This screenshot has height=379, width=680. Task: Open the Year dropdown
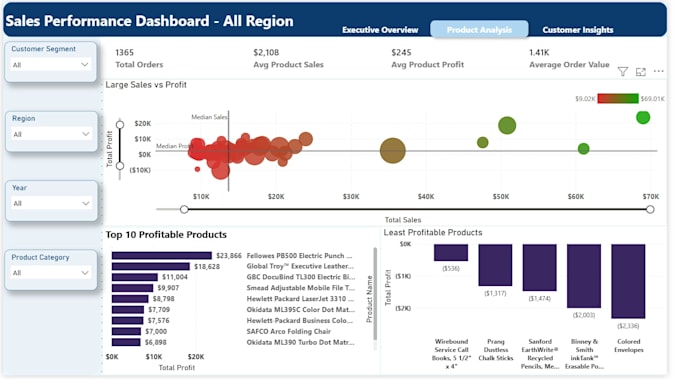tap(51, 203)
